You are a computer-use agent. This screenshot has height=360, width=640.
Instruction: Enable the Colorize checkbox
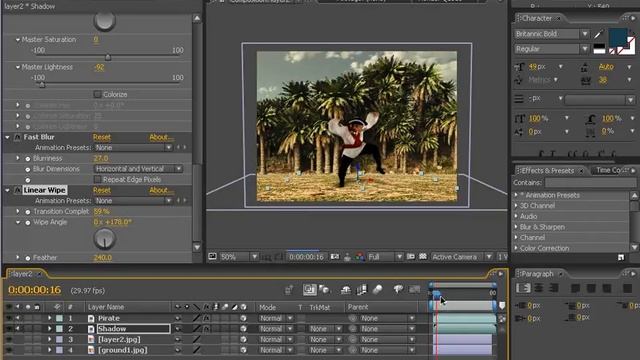pyautogui.click(x=97, y=94)
